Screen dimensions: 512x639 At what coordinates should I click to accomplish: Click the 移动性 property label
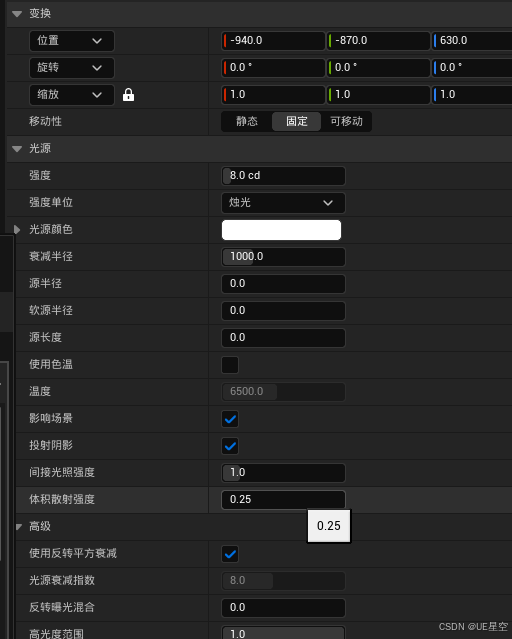point(45,121)
